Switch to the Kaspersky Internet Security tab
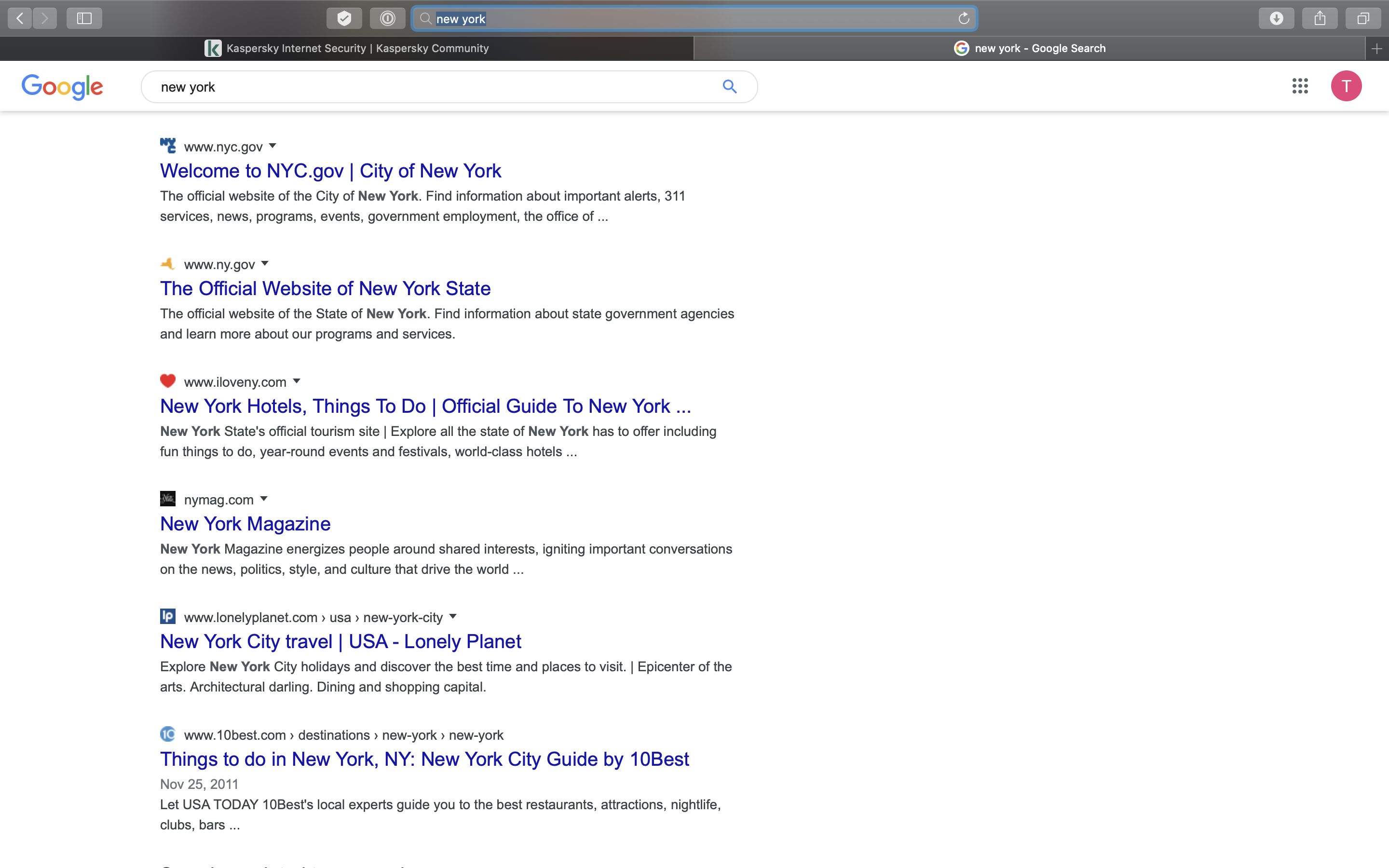 click(347, 49)
